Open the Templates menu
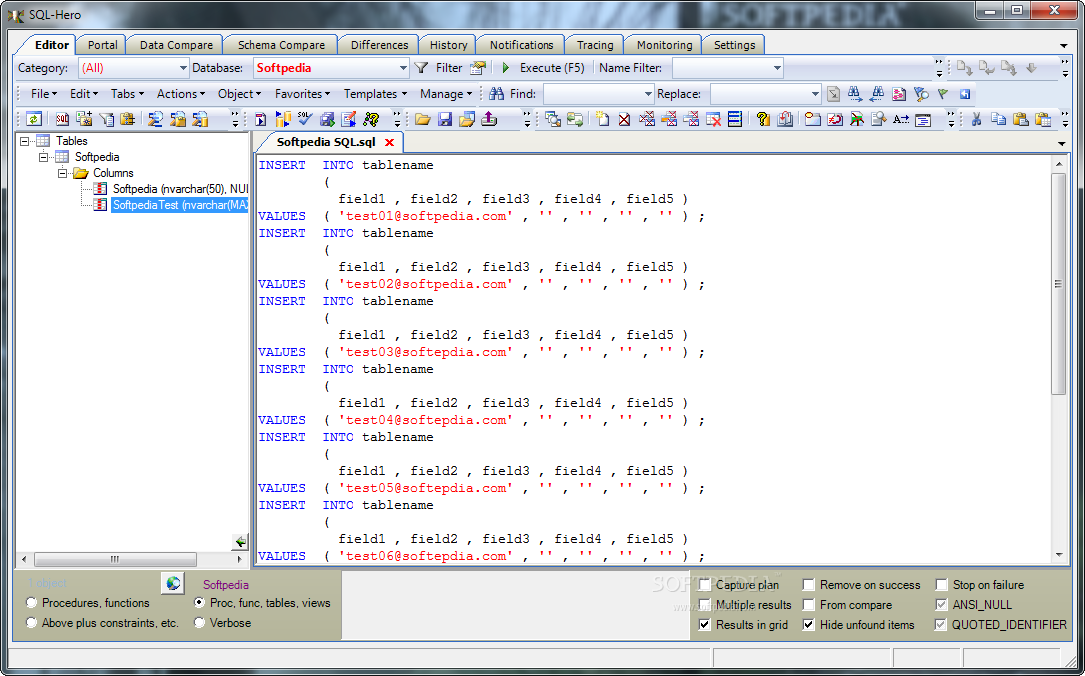 pyautogui.click(x=375, y=93)
